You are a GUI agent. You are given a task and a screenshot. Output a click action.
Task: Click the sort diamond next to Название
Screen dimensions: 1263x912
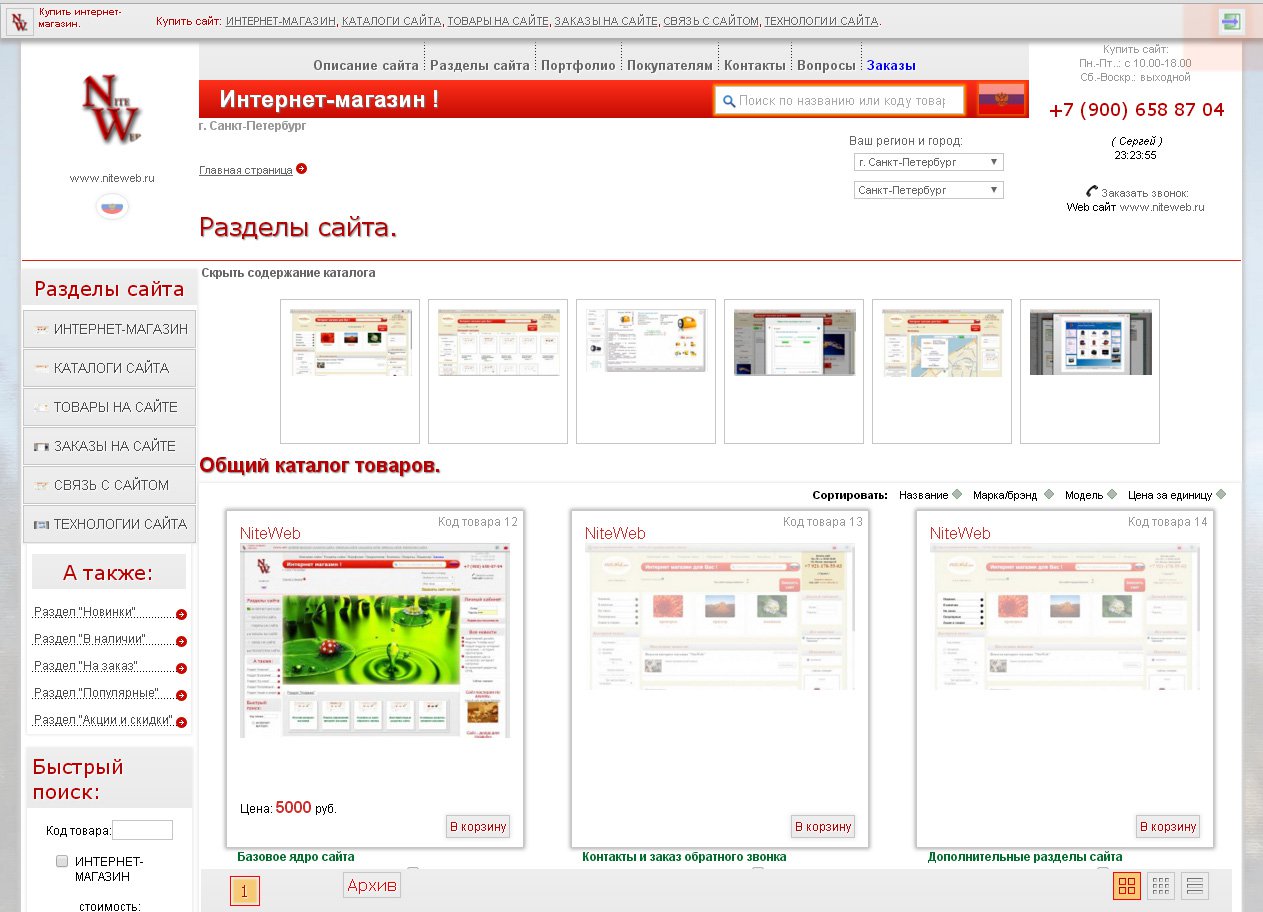point(957,495)
